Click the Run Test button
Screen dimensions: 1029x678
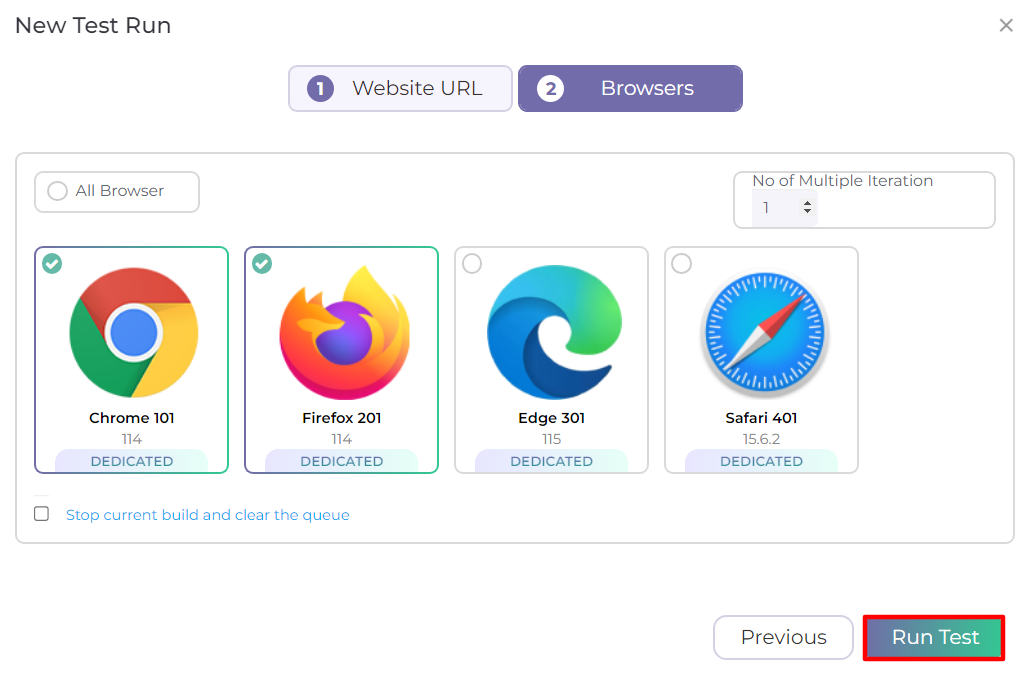pos(932,637)
